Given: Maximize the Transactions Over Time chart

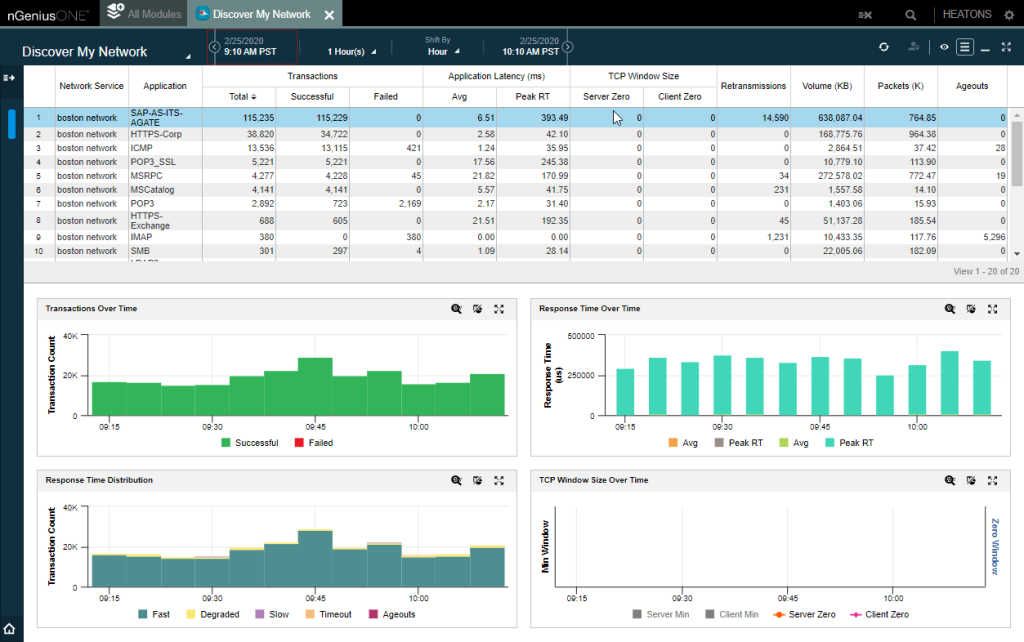Looking at the screenshot, I should 499,309.
